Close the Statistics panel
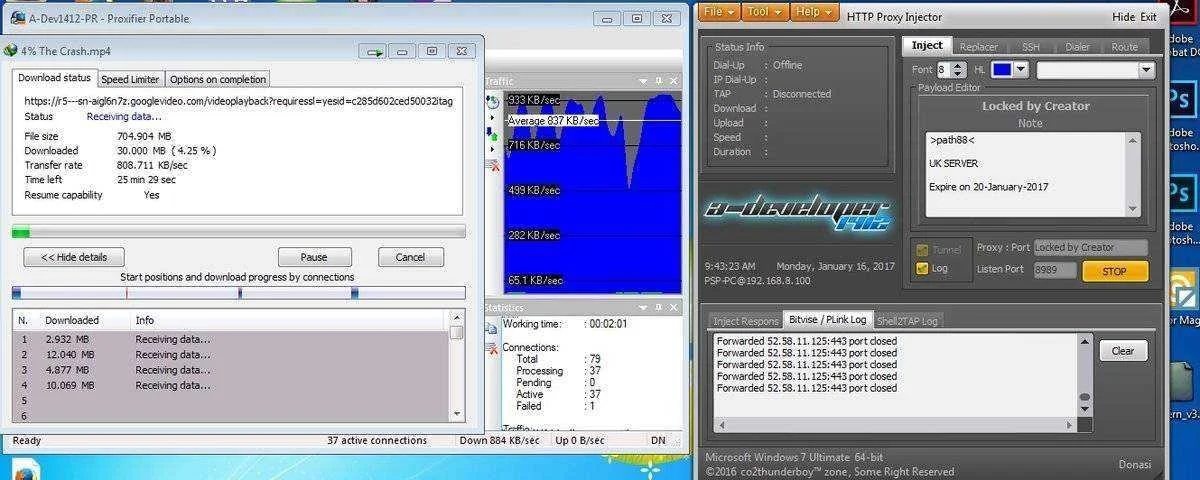 pos(673,308)
